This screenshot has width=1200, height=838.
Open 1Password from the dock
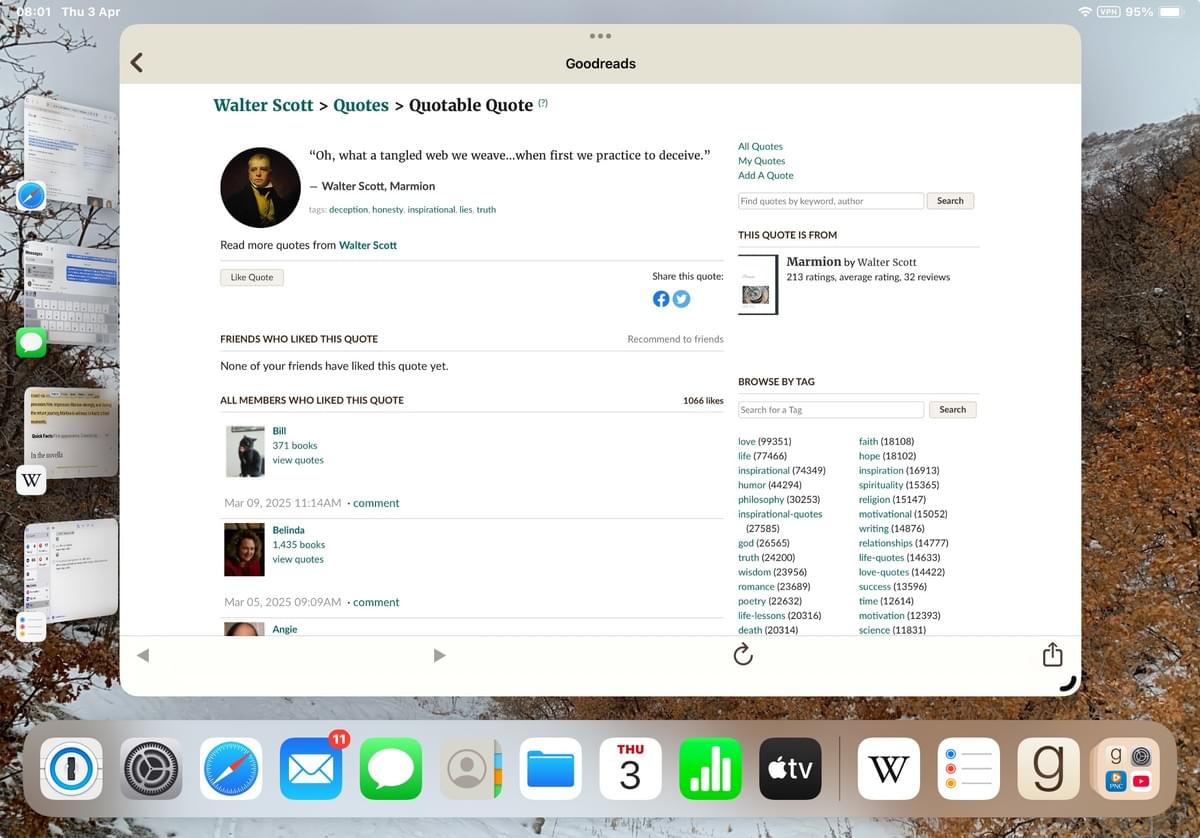click(x=71, y=768)
